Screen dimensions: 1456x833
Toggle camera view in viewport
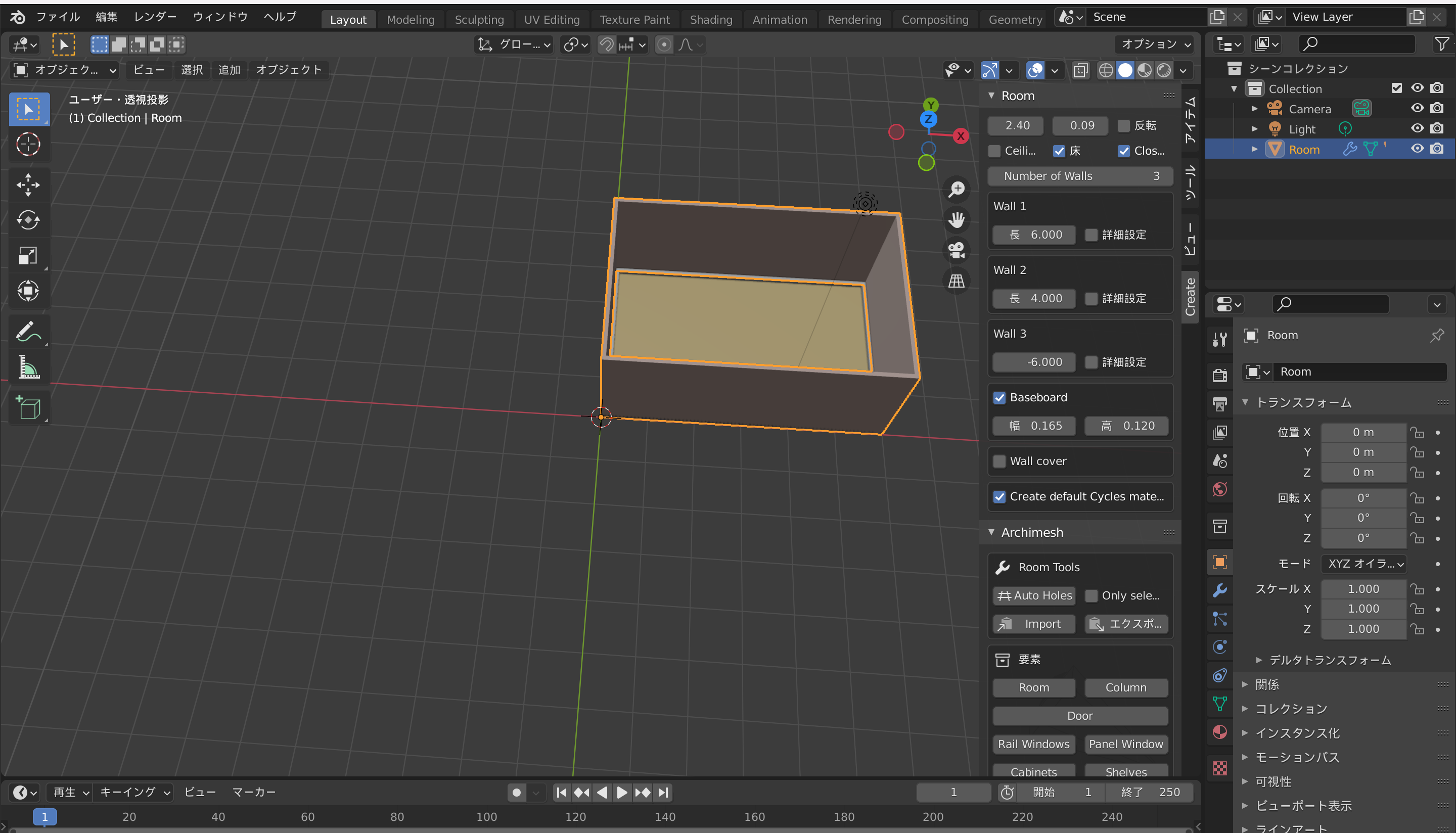pyautogui.click(x=957, y=250)
